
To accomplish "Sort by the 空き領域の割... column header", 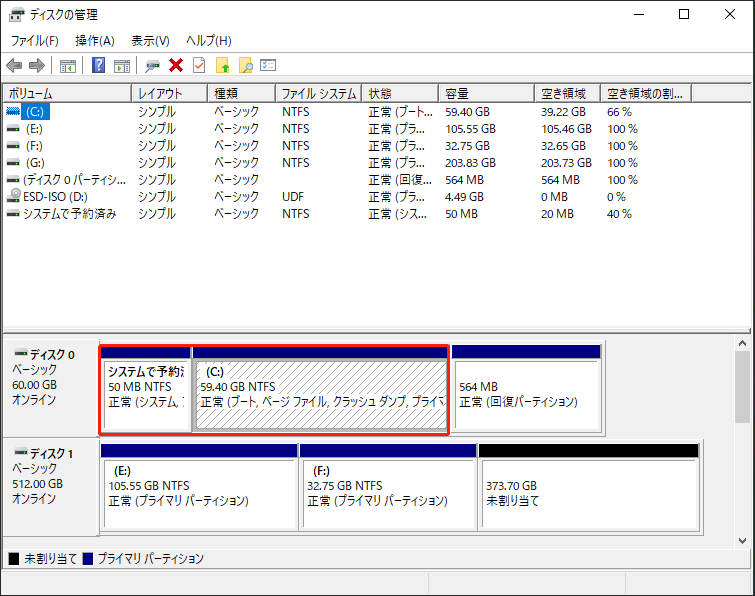I will 646,93.
